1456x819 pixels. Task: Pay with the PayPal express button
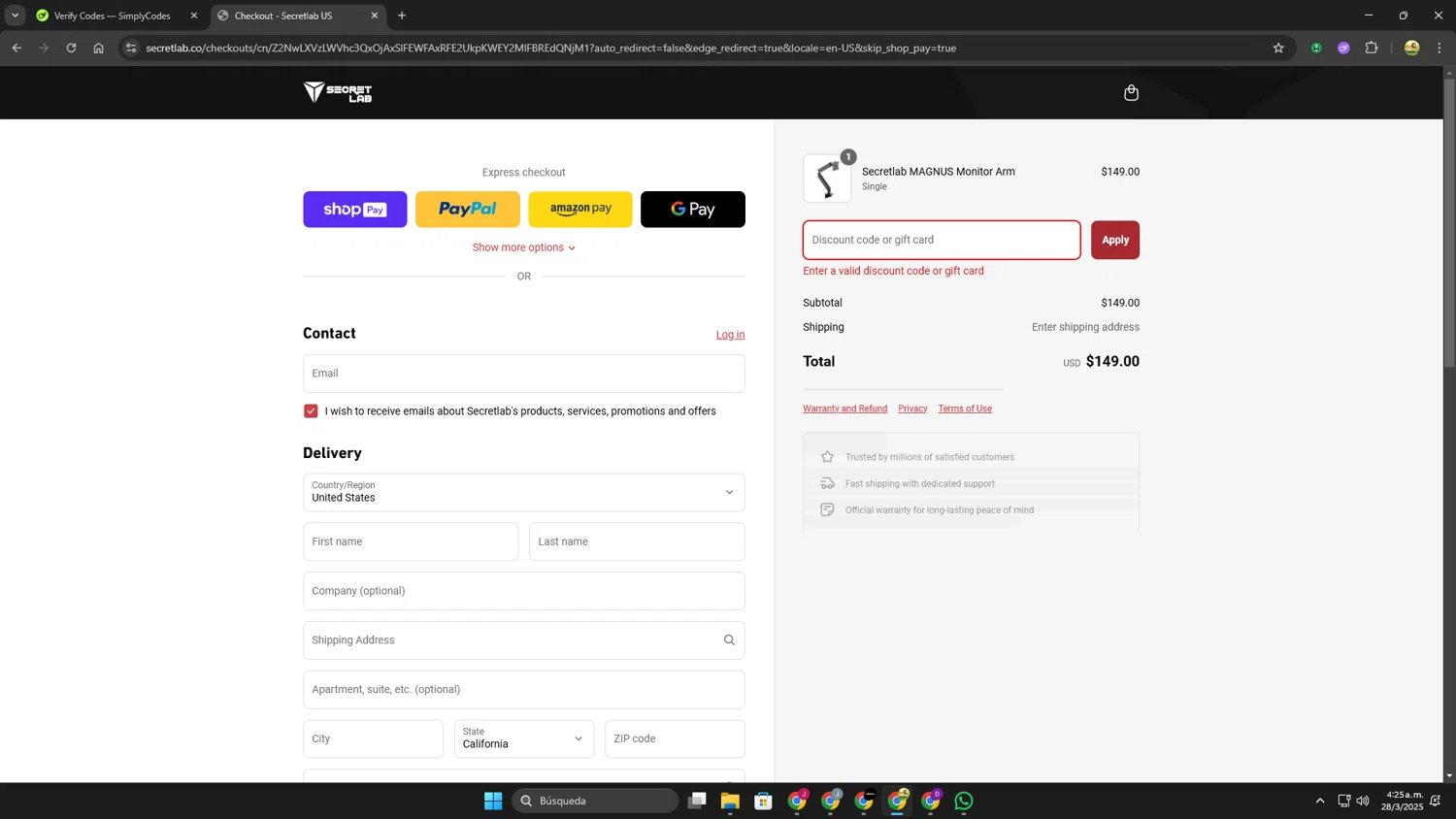[468, 210]
